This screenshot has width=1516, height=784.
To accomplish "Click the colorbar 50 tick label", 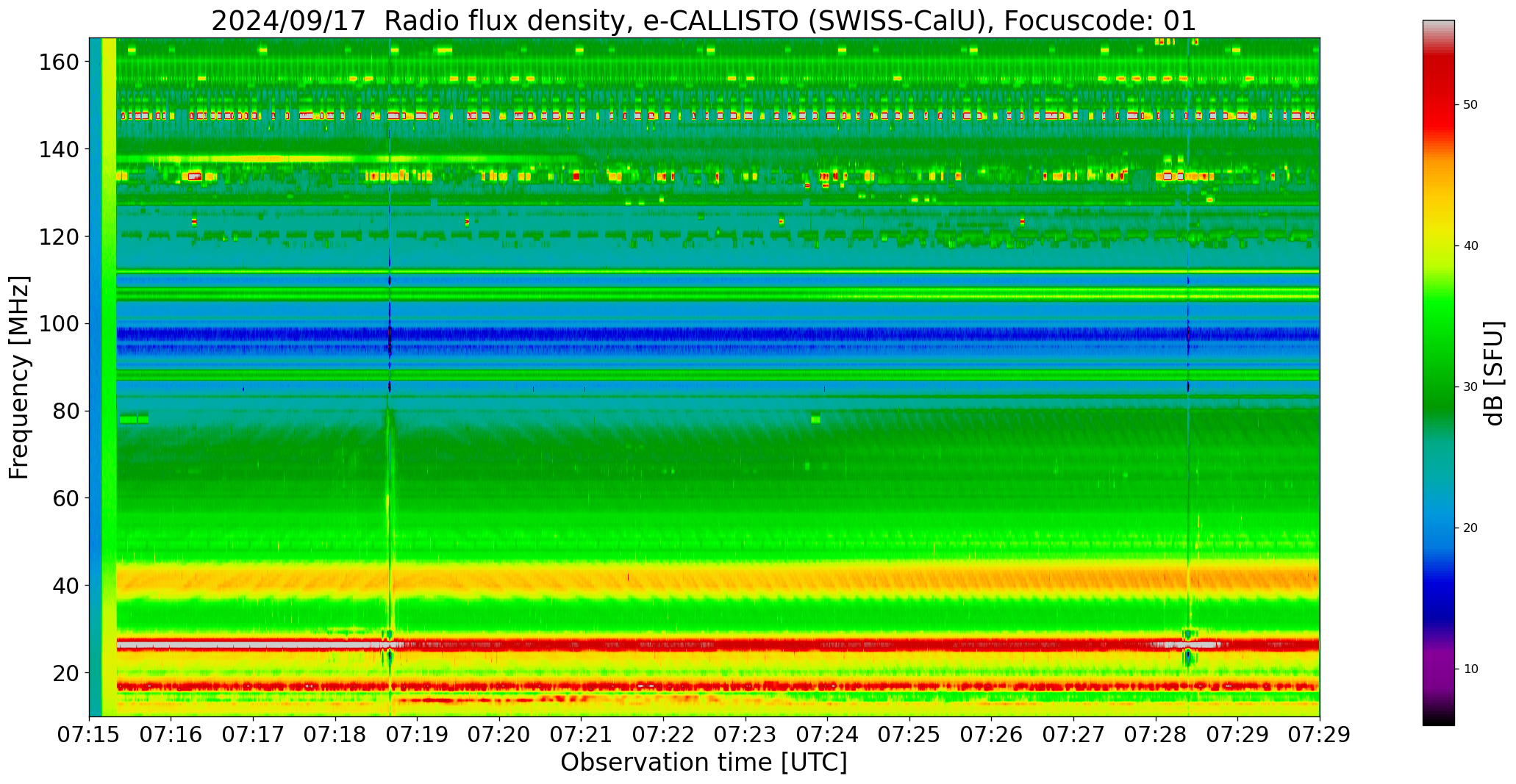I will pyautogui.click(x=1470, y=105).
